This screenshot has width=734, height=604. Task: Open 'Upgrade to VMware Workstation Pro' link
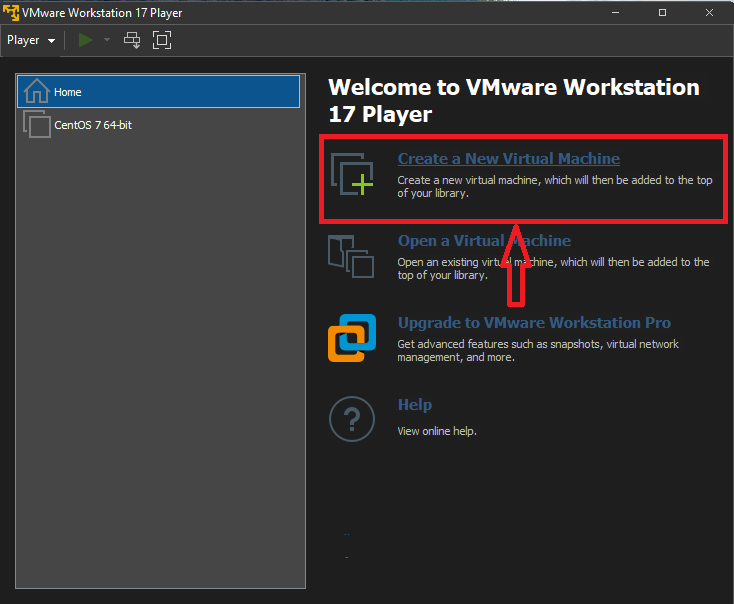534,323
